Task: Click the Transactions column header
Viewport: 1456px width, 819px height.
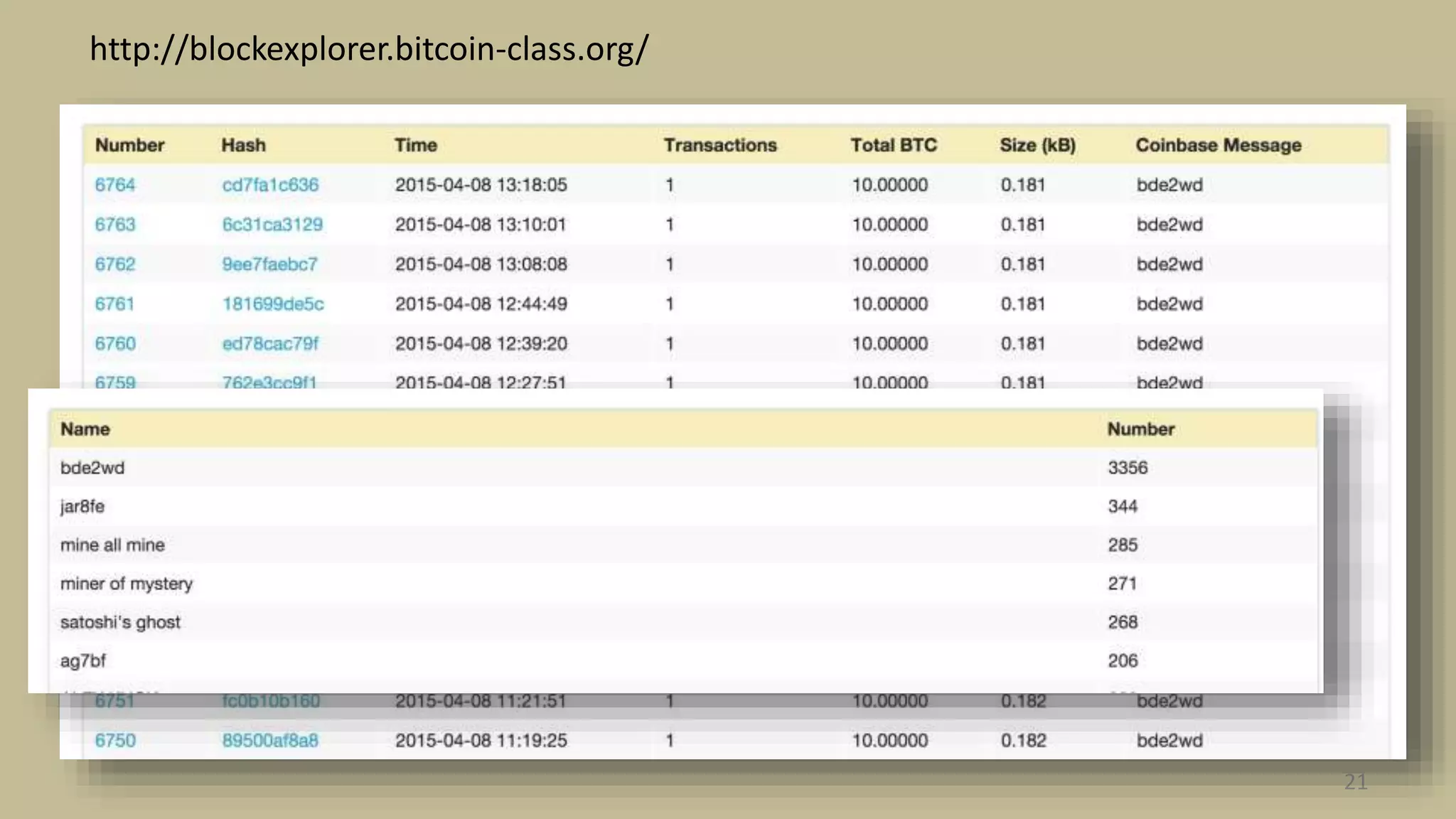Action: pyautogui.click(x=720, y=145)
